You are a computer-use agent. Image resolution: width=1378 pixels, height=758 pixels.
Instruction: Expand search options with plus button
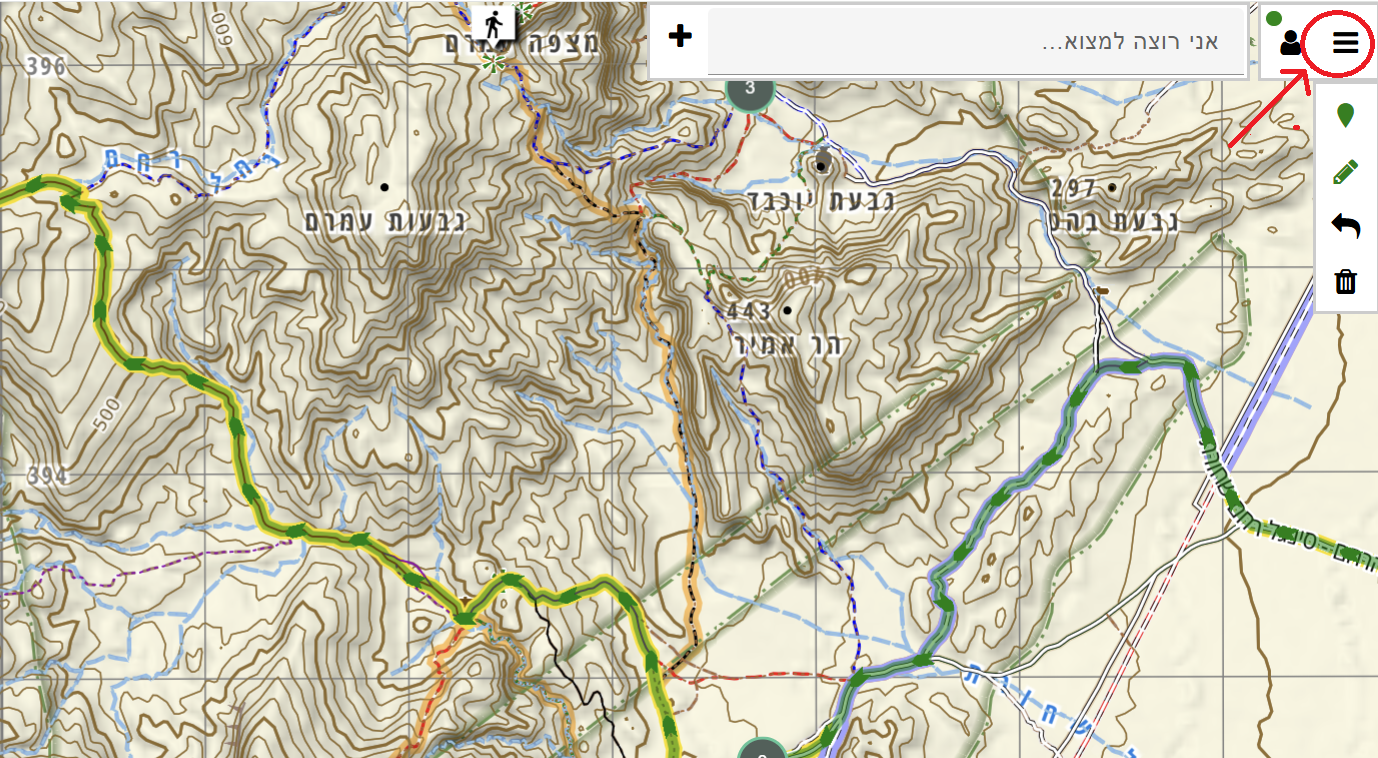(680, 37)
